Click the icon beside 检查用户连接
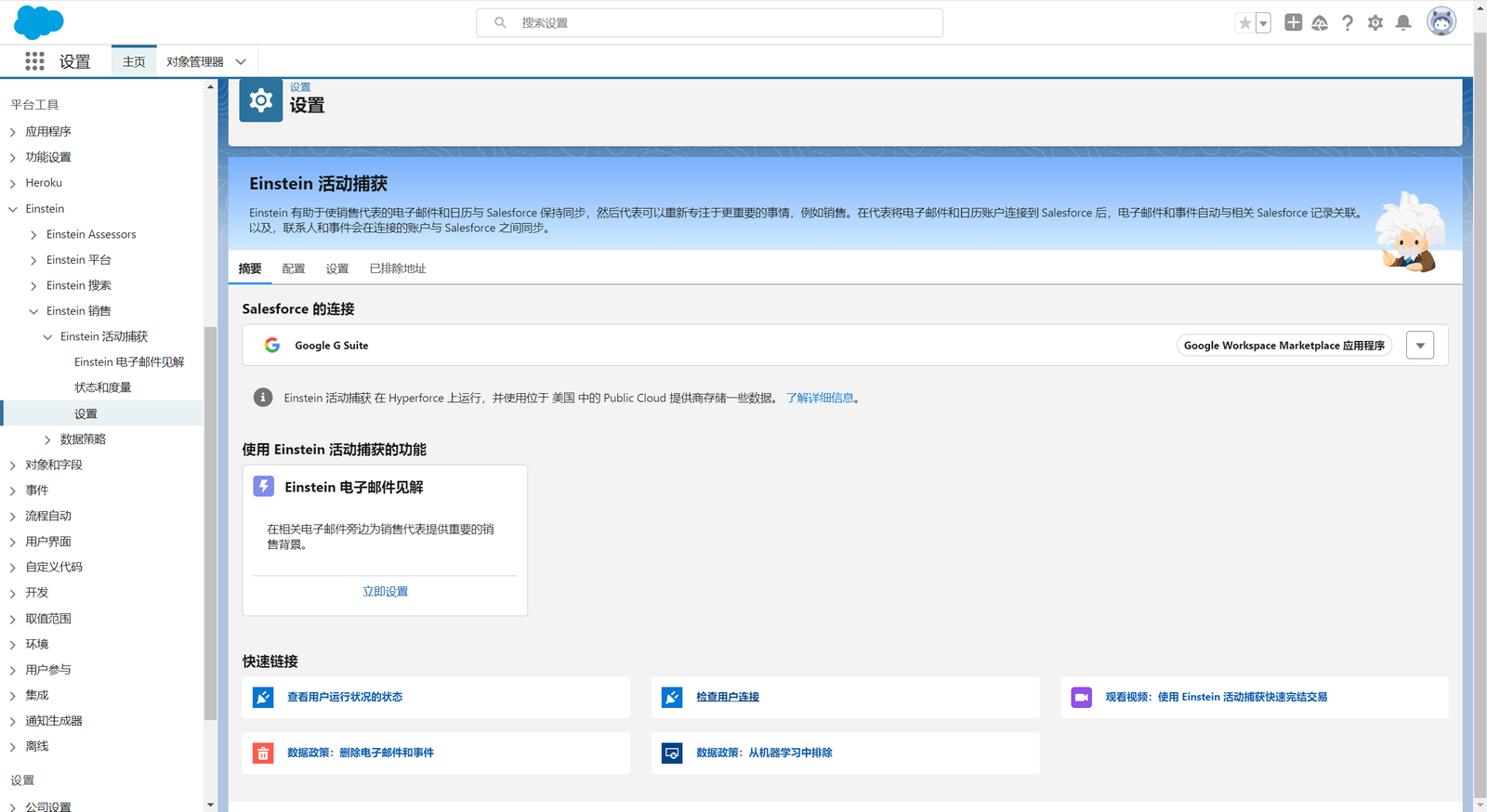 pos(672,697)
